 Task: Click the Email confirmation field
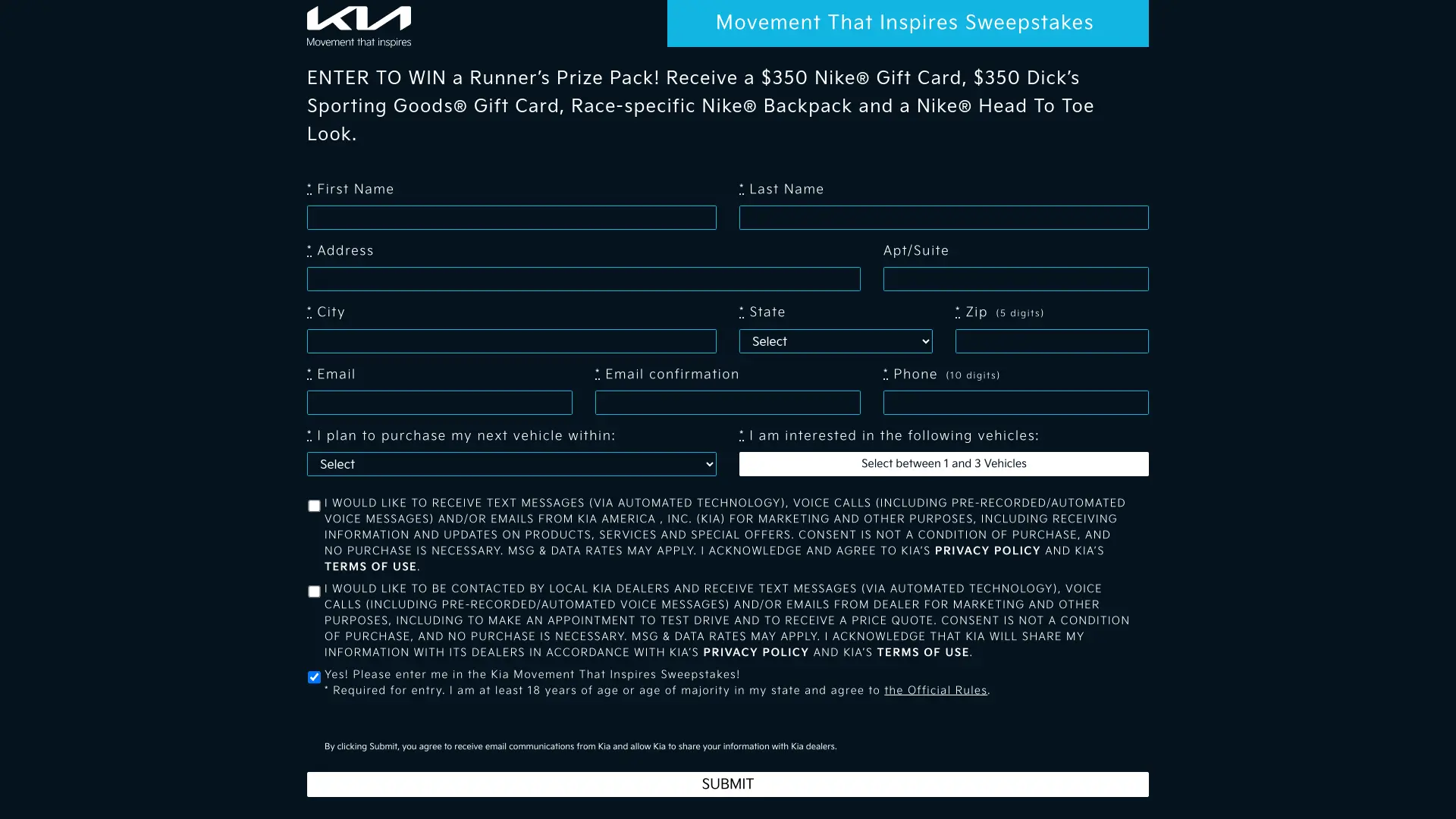point(727,403)
